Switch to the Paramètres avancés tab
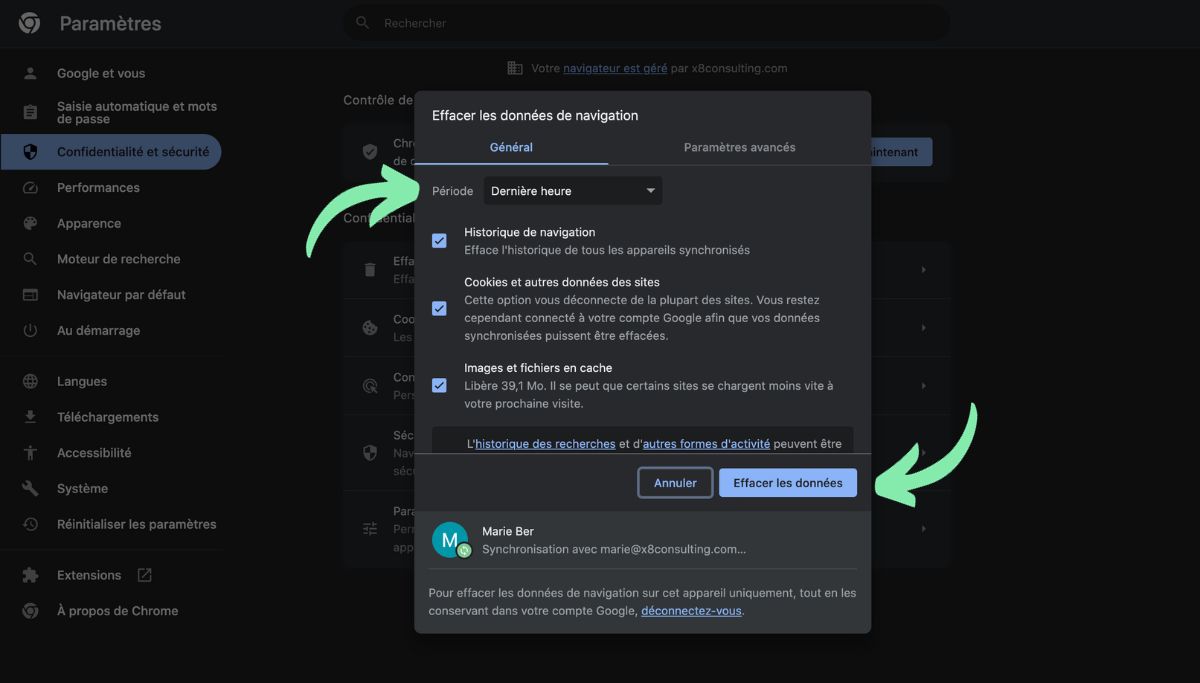1200x683 pixels. coord(740,147)
